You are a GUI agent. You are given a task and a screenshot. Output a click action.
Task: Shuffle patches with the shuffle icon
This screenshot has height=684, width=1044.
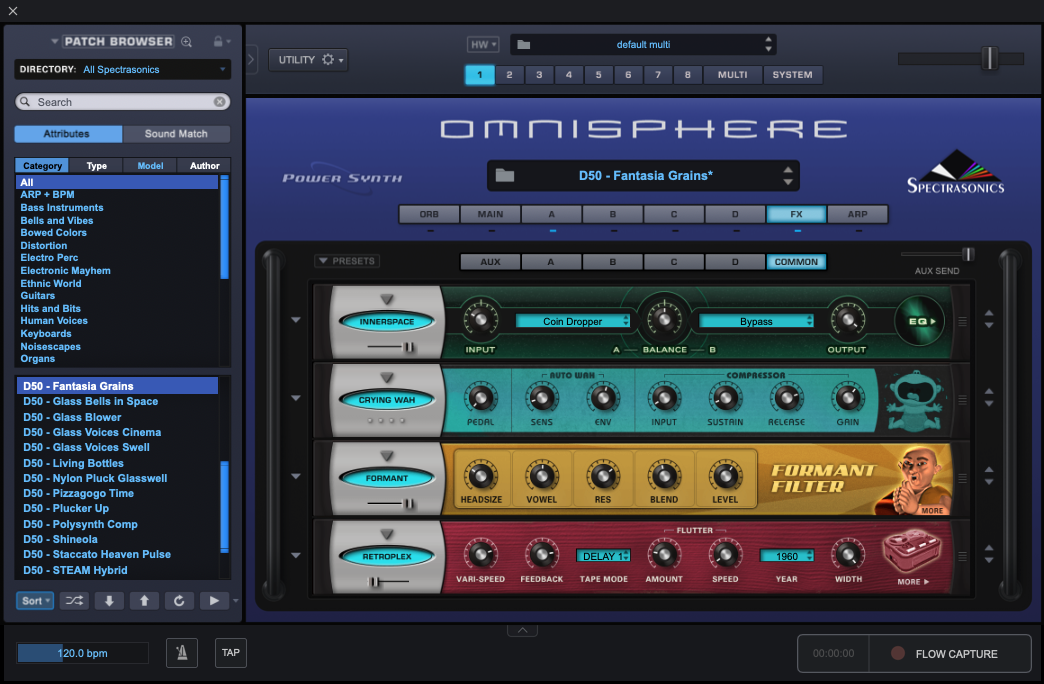point(74,601)
